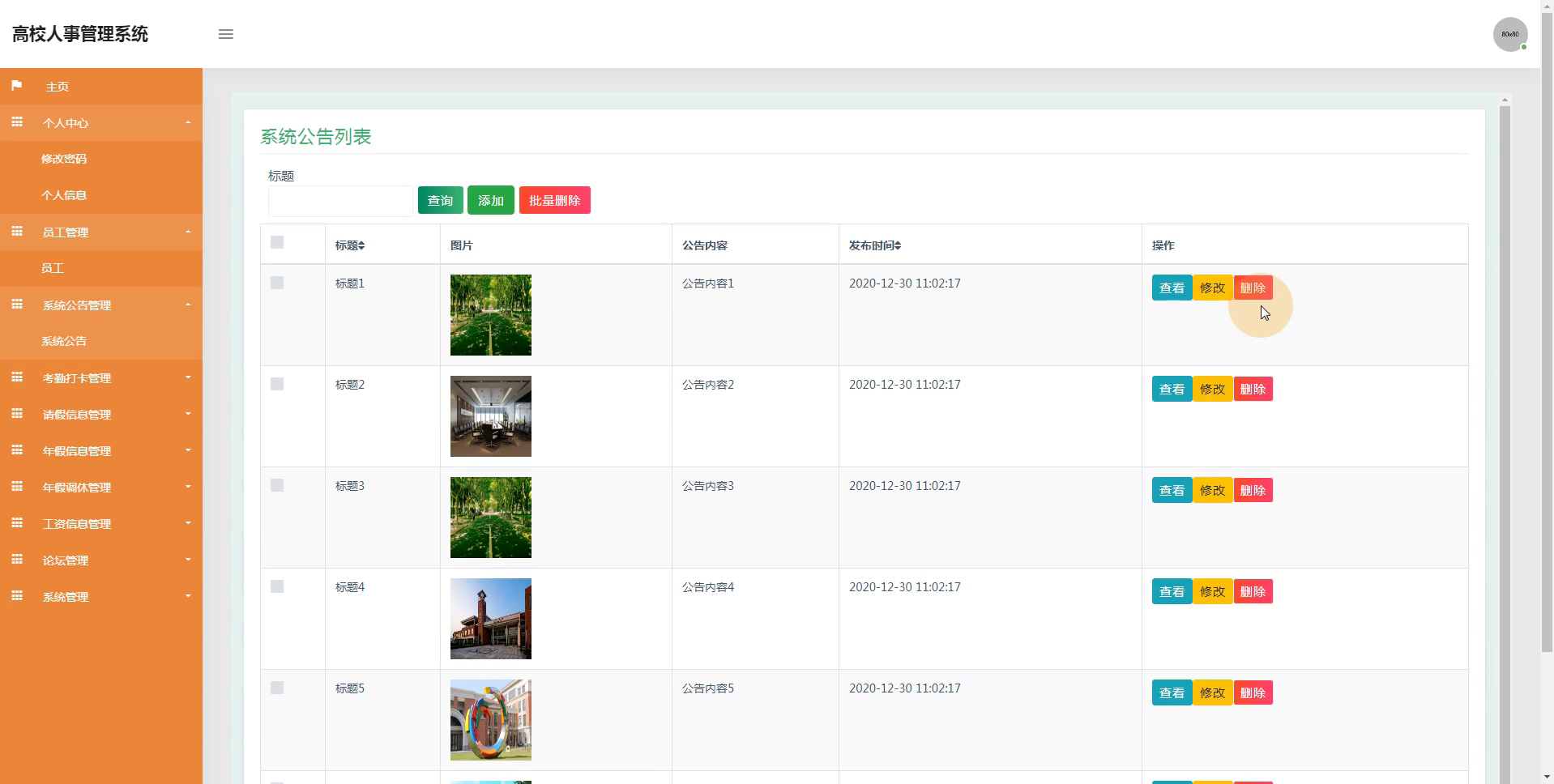Viewport: 1554px width, 784px height.
Task: Expand the 年假信息管理 menu arrow
Action: (188, 450)
